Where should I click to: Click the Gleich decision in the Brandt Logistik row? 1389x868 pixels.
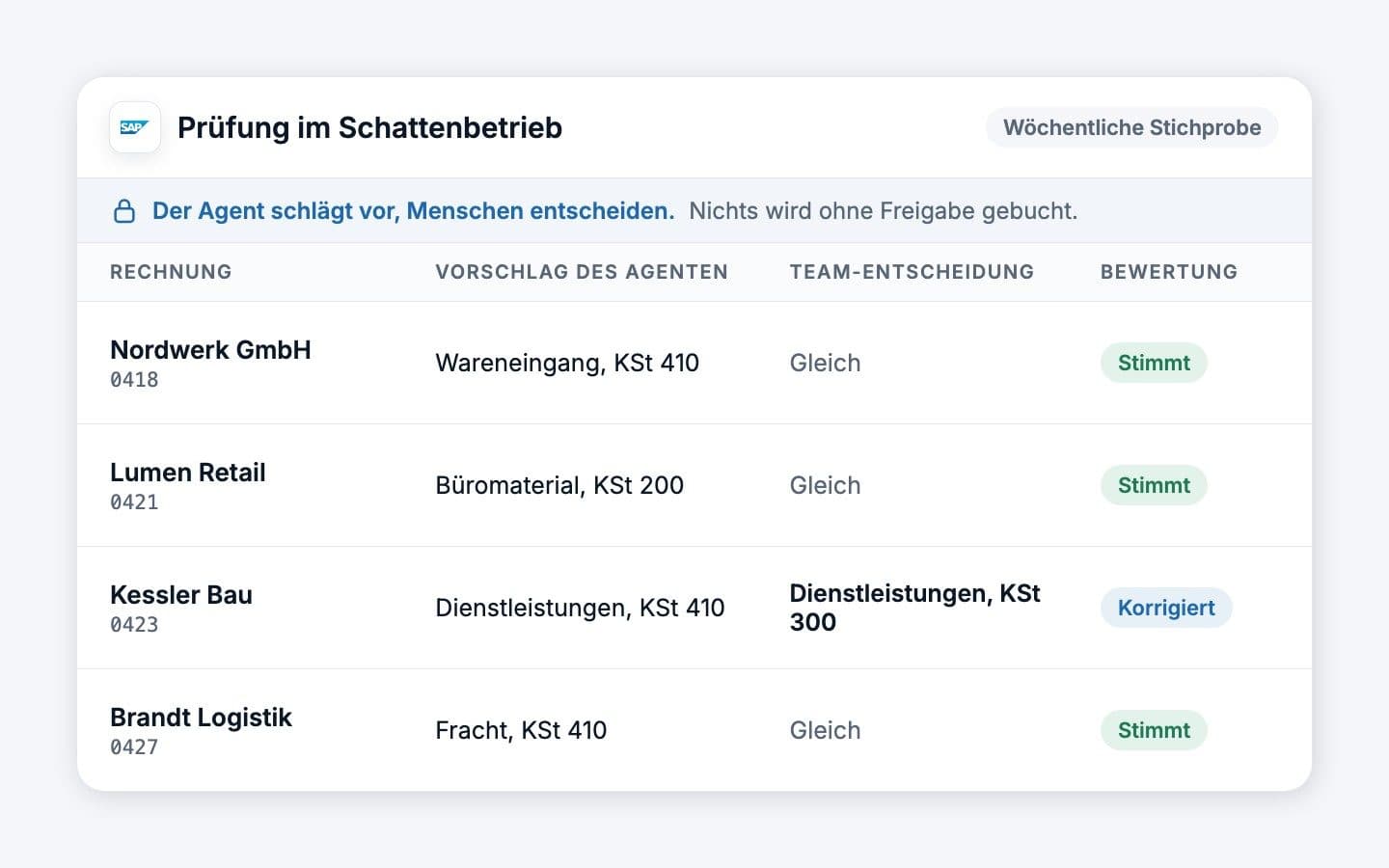point(825,730)
